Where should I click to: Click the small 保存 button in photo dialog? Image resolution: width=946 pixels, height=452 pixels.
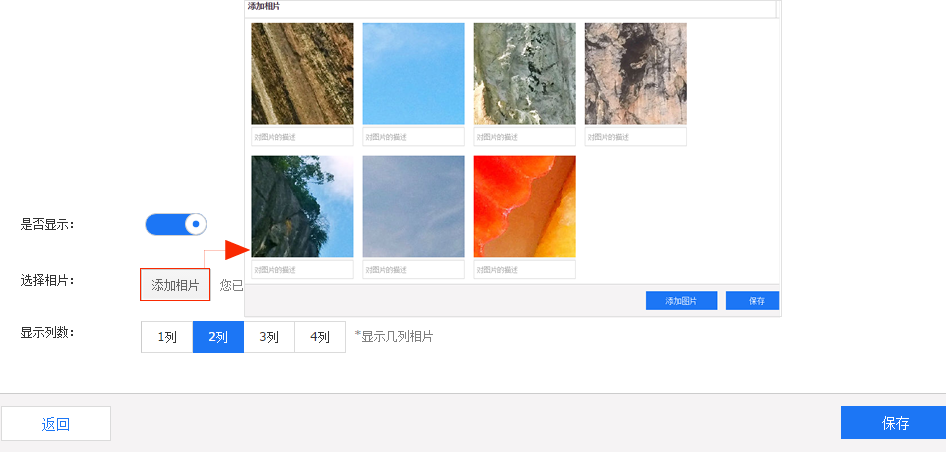pyautogui.click(x=752, y=301)
